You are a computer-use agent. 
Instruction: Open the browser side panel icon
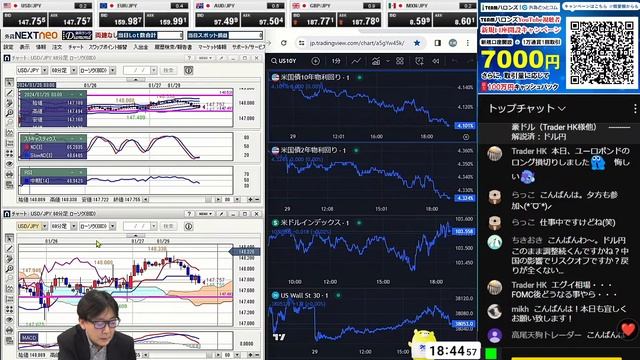(x=438, y=43)
